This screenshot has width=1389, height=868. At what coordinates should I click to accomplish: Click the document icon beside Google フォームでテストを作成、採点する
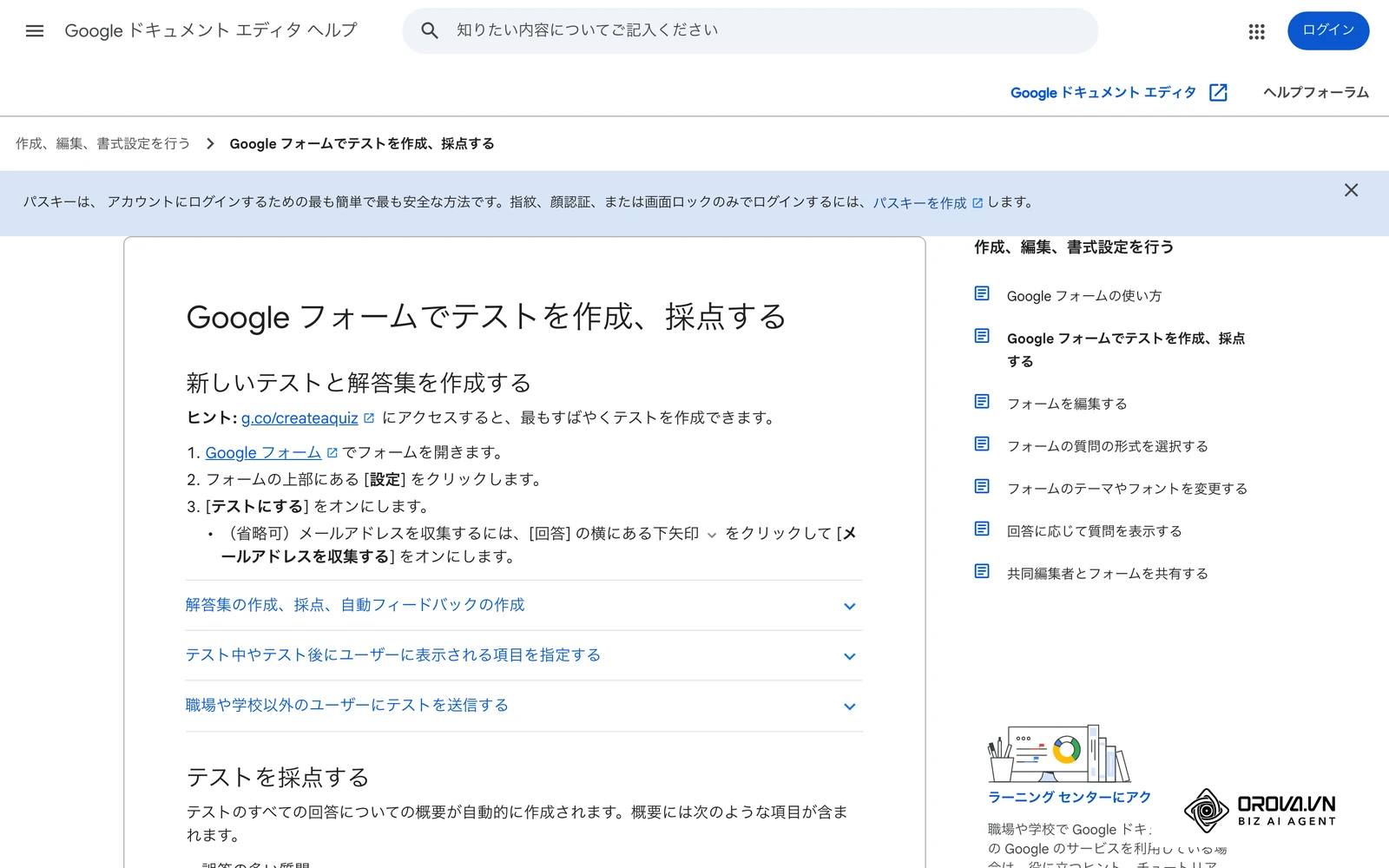click(982, 336)
